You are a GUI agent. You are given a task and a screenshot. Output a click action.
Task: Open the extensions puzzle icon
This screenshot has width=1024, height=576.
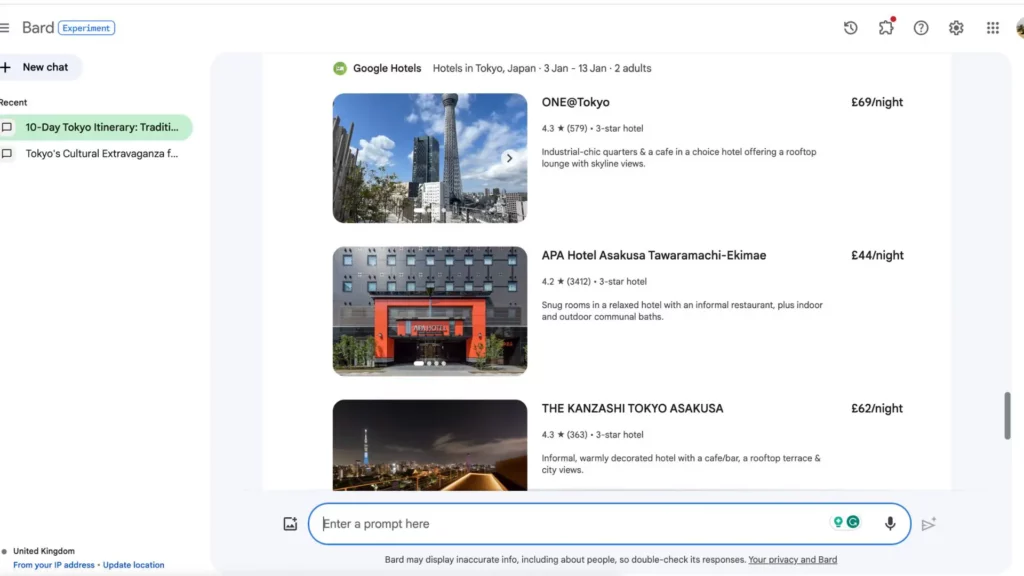tap(886, 28)
